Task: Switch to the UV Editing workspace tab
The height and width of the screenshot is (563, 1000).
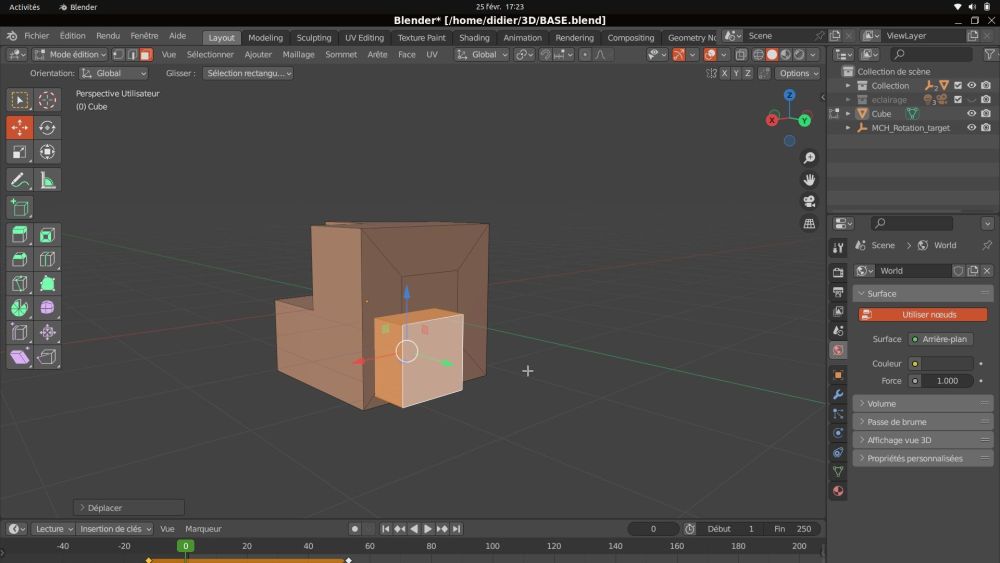Action: pyautogui.click(x=364, y=38)
